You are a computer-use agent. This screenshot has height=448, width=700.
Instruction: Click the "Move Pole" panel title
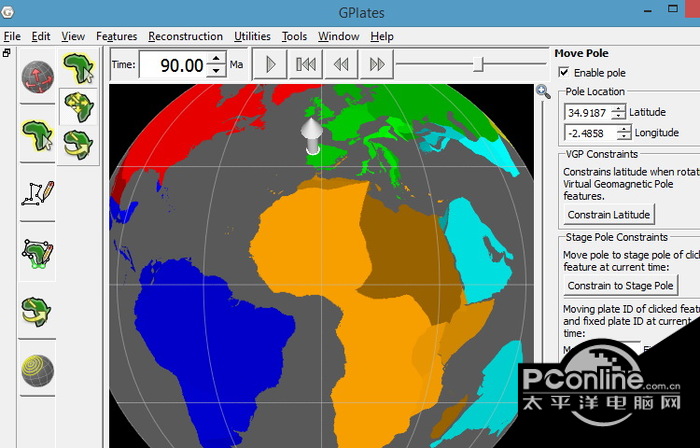(581, 54)
